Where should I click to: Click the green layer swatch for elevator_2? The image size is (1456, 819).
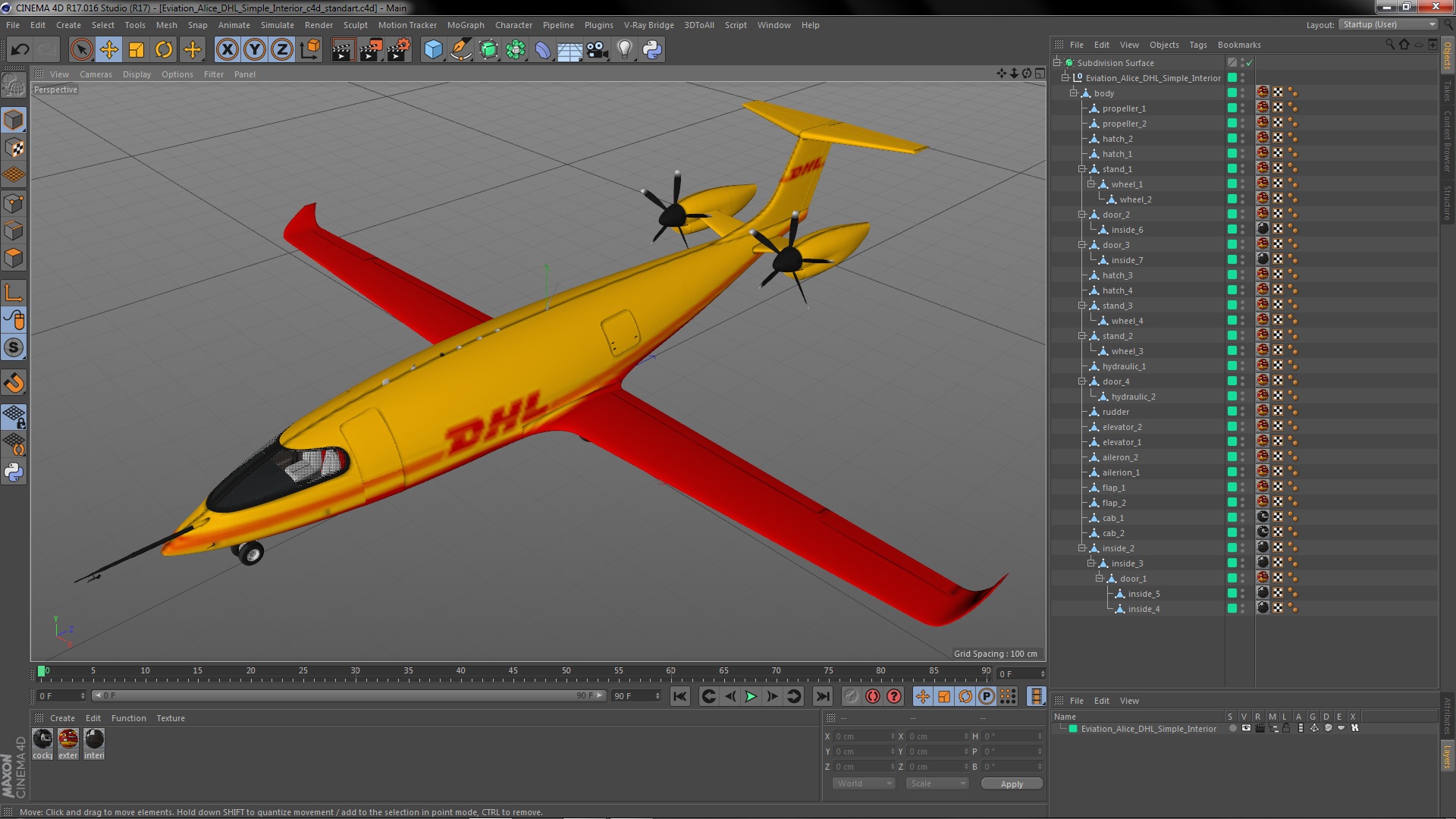[x=1232, y=427]
